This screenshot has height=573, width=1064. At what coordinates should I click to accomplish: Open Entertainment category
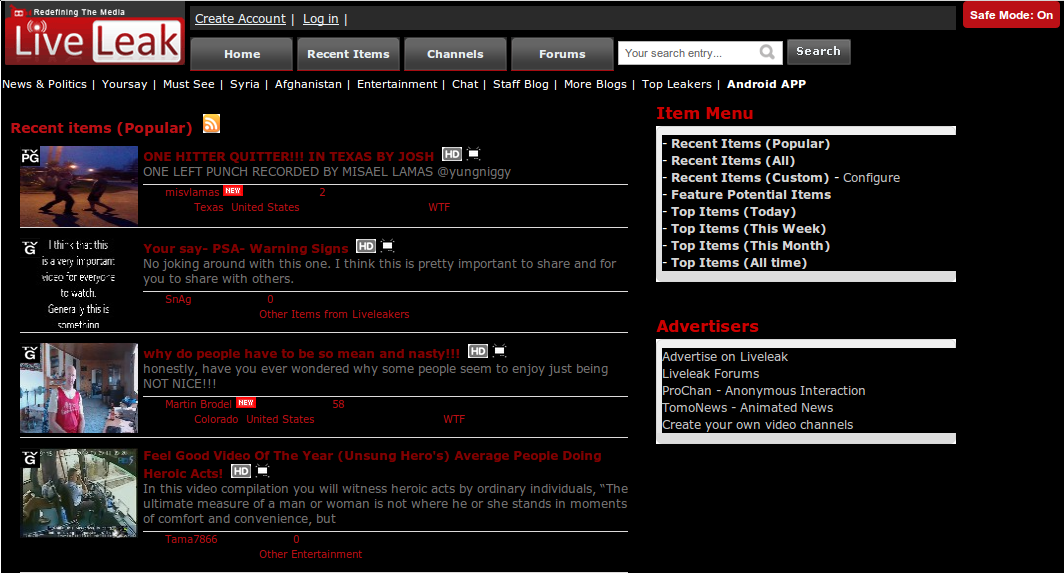[x=397, y=84]
